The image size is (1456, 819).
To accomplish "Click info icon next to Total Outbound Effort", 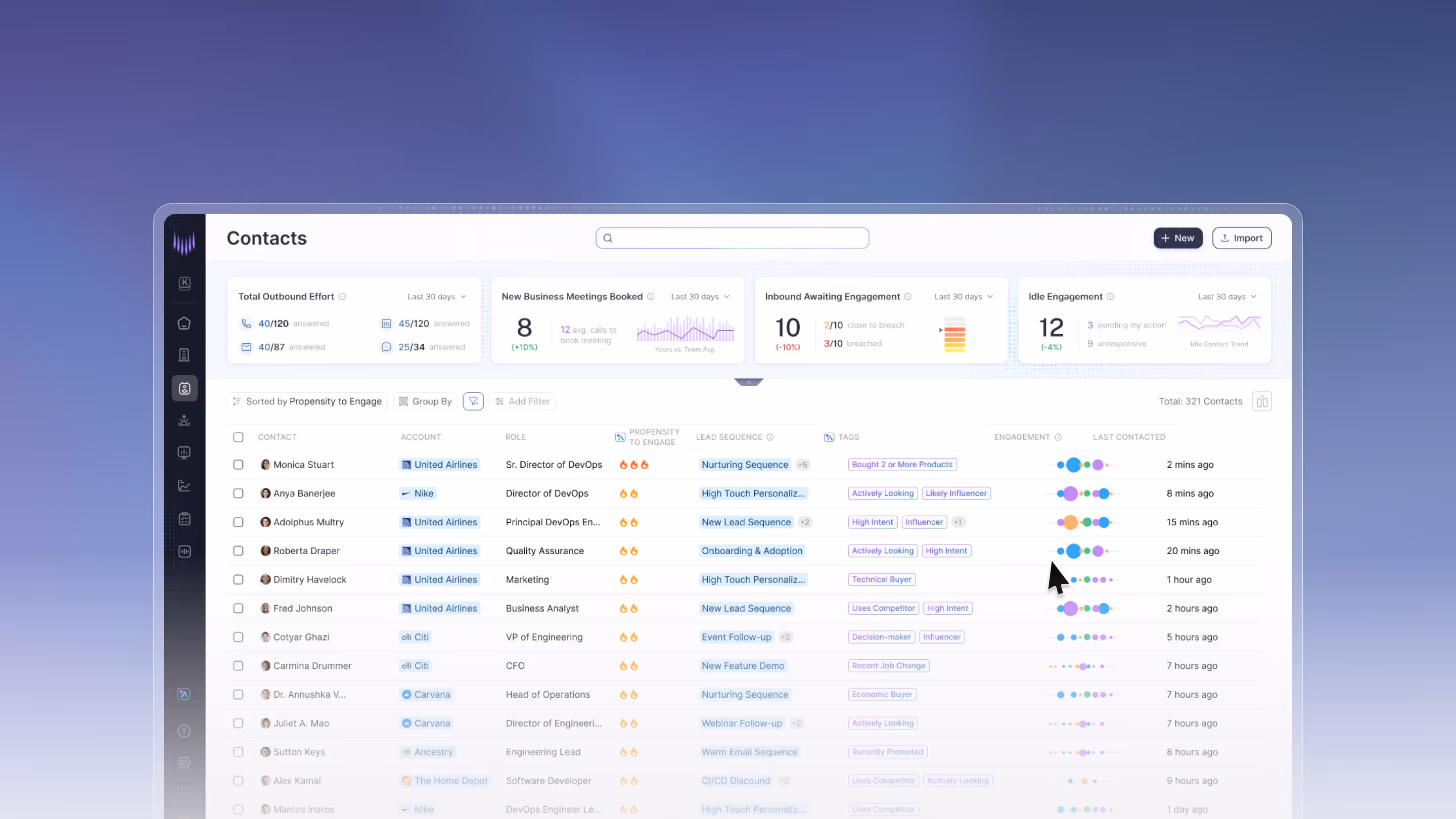I will coord(342,297).
